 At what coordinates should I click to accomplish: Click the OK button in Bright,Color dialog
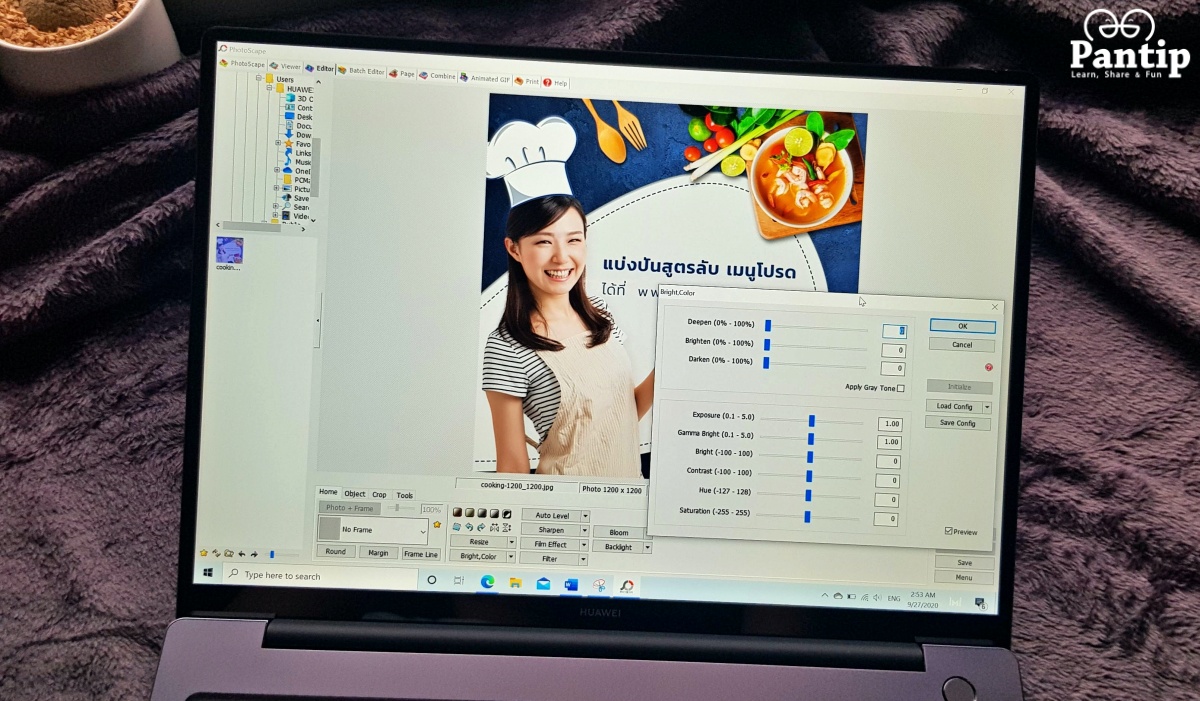tap(962, 326)
